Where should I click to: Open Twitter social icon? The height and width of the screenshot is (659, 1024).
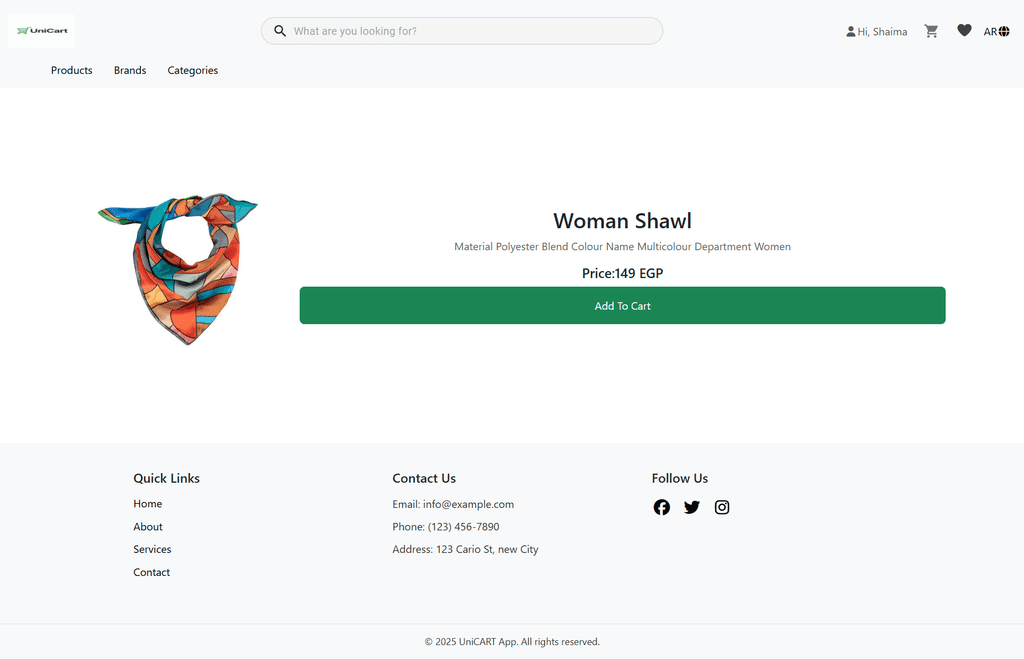(692, 507)
